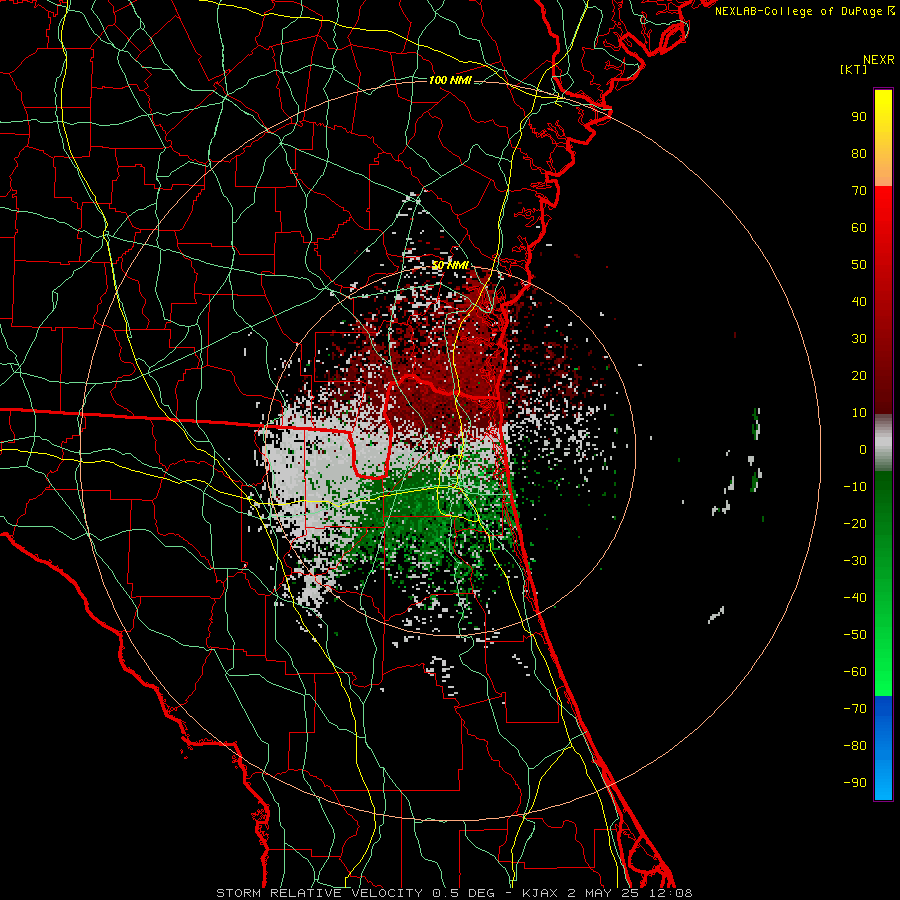This screenshot has width=900, height=900.
Task: Click the 50 value on the velocity scale
Action: 859,265
